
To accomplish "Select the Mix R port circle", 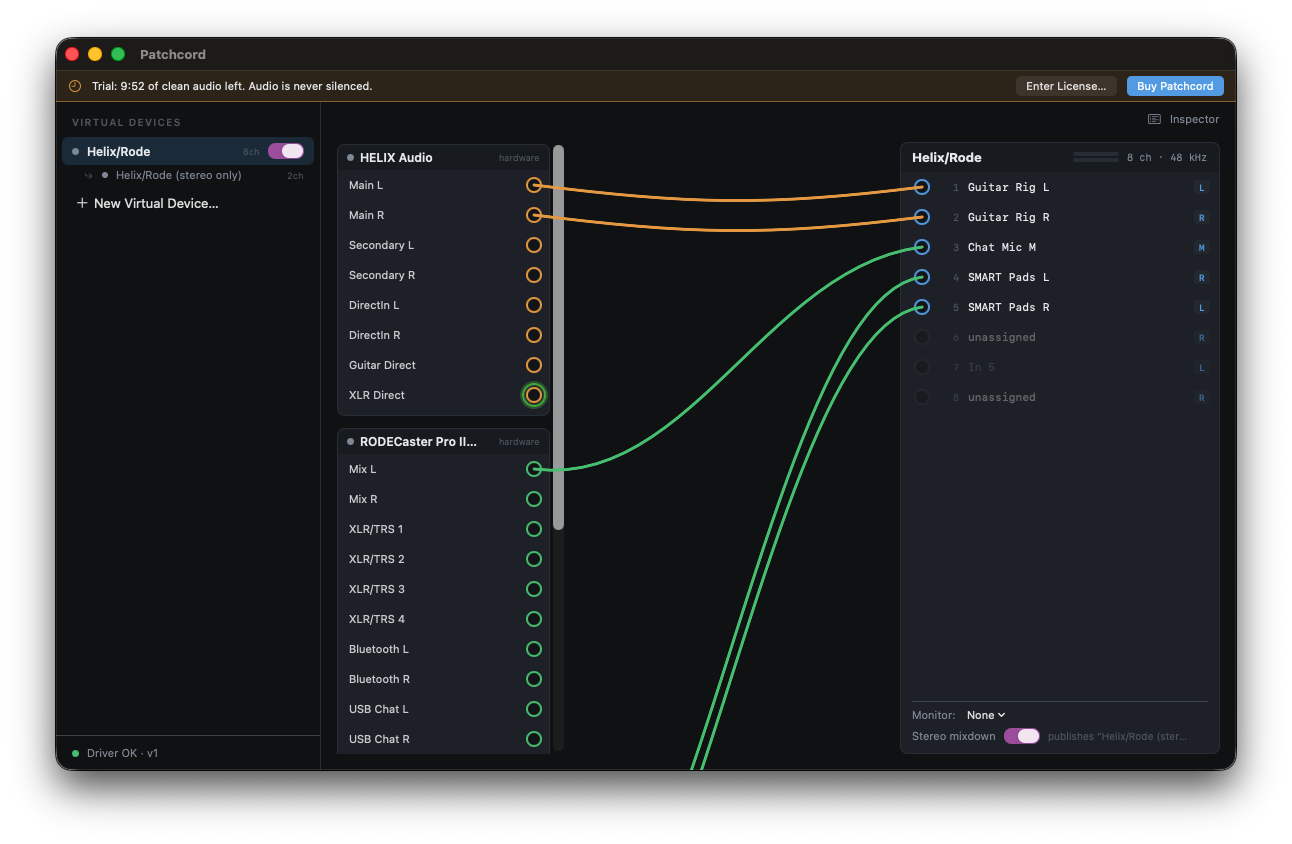I will [x=534, y=499].
